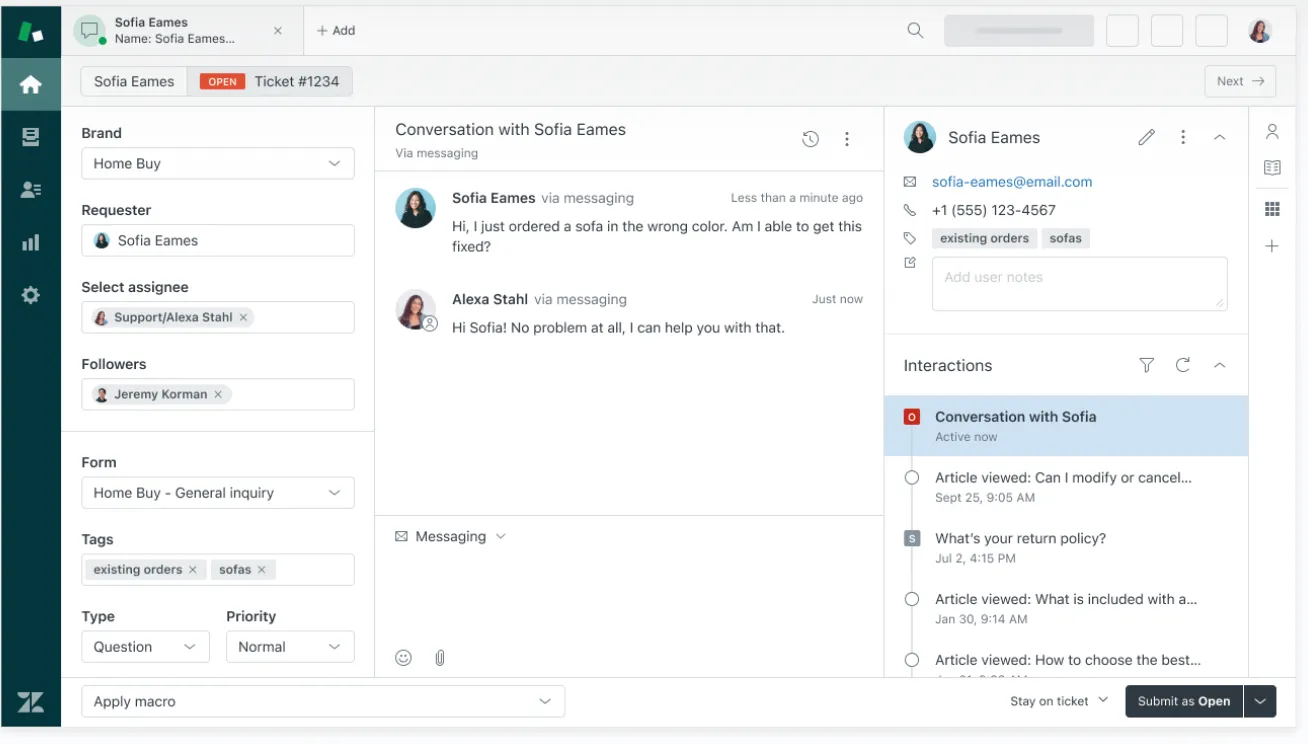Click the plus icon in right rail

pos(1272,246)
